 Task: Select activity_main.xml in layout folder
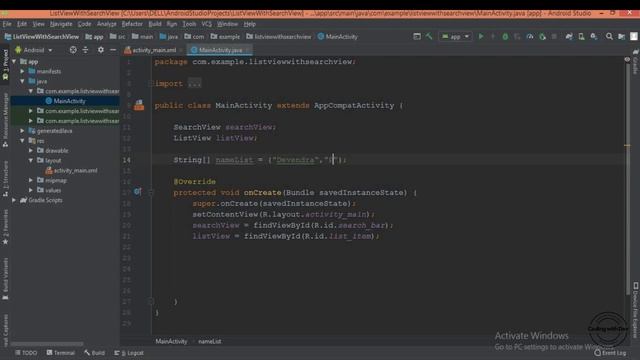click(71, 170)
